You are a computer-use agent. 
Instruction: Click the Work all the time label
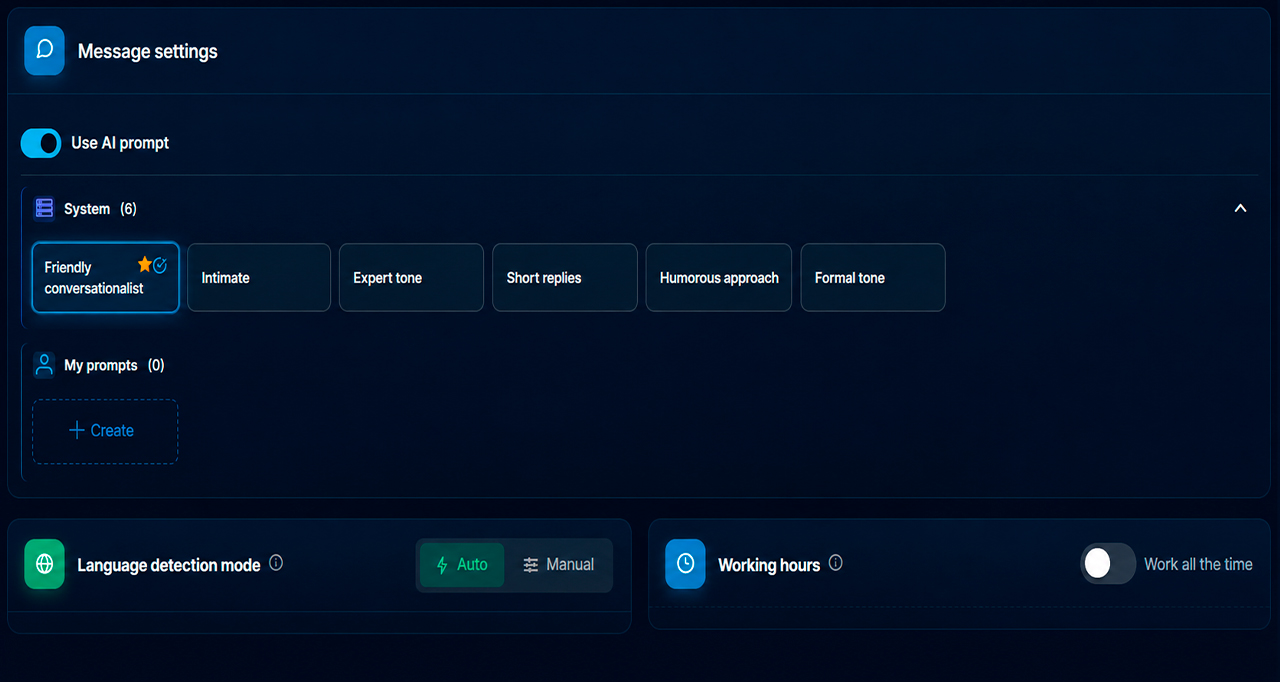point(1198,564)
